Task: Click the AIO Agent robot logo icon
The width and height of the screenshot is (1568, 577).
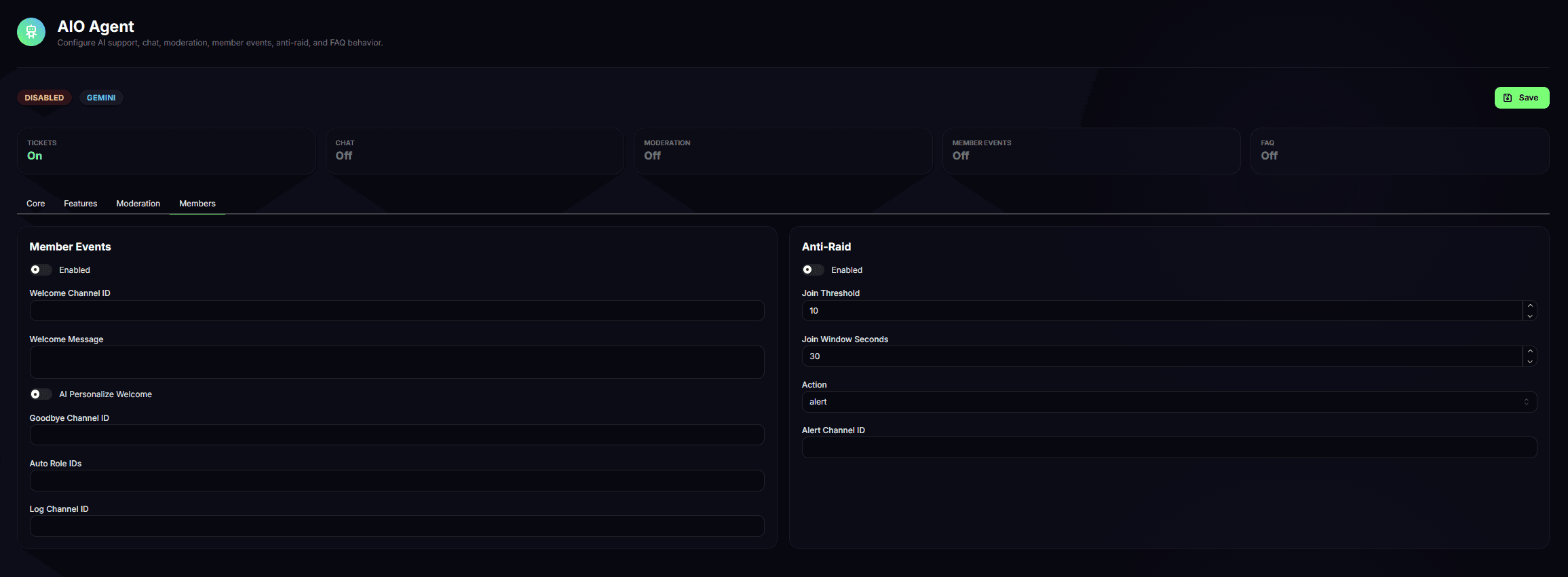Action: tap(31, 32)
